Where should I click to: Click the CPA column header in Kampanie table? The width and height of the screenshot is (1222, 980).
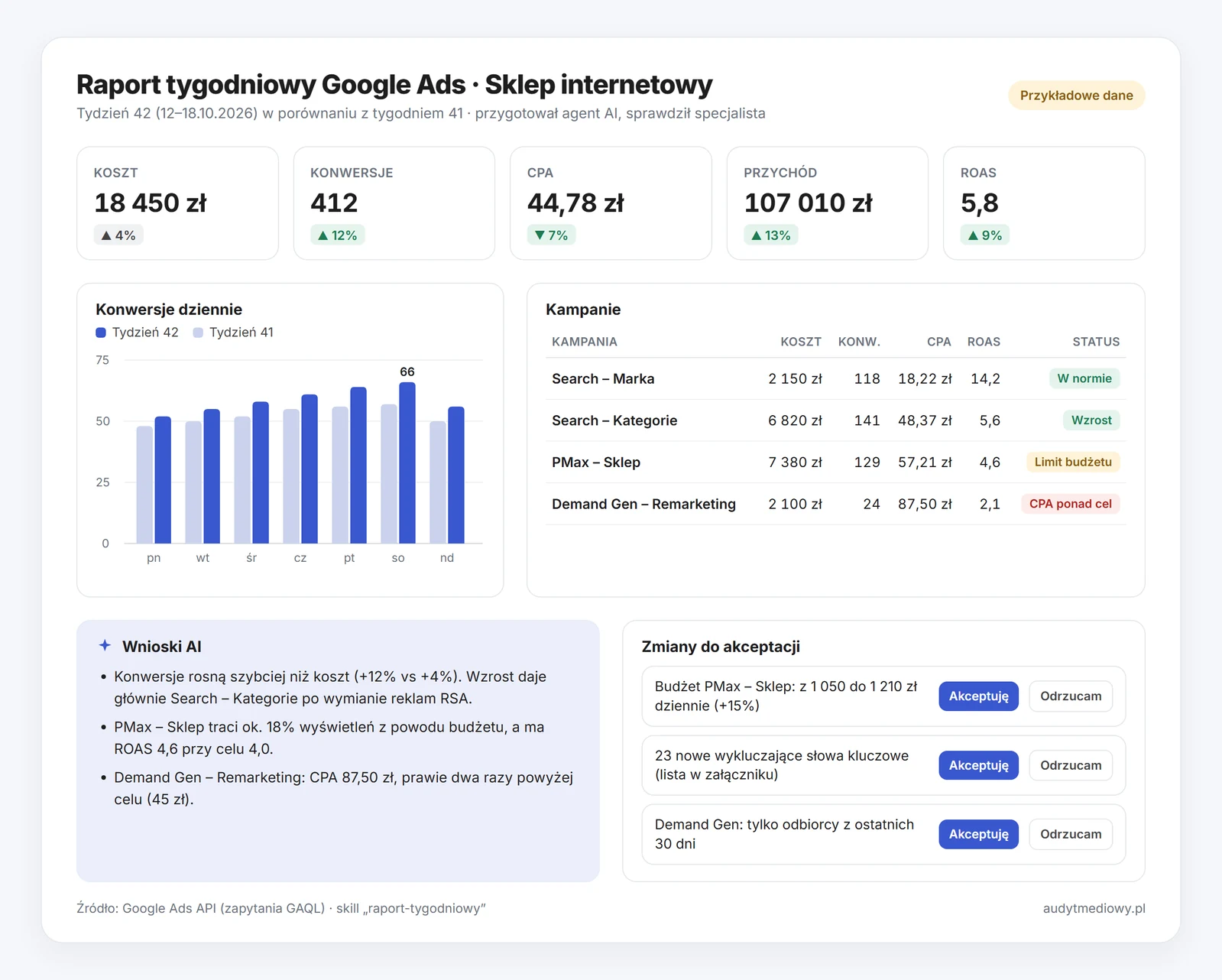click(939, 342)
